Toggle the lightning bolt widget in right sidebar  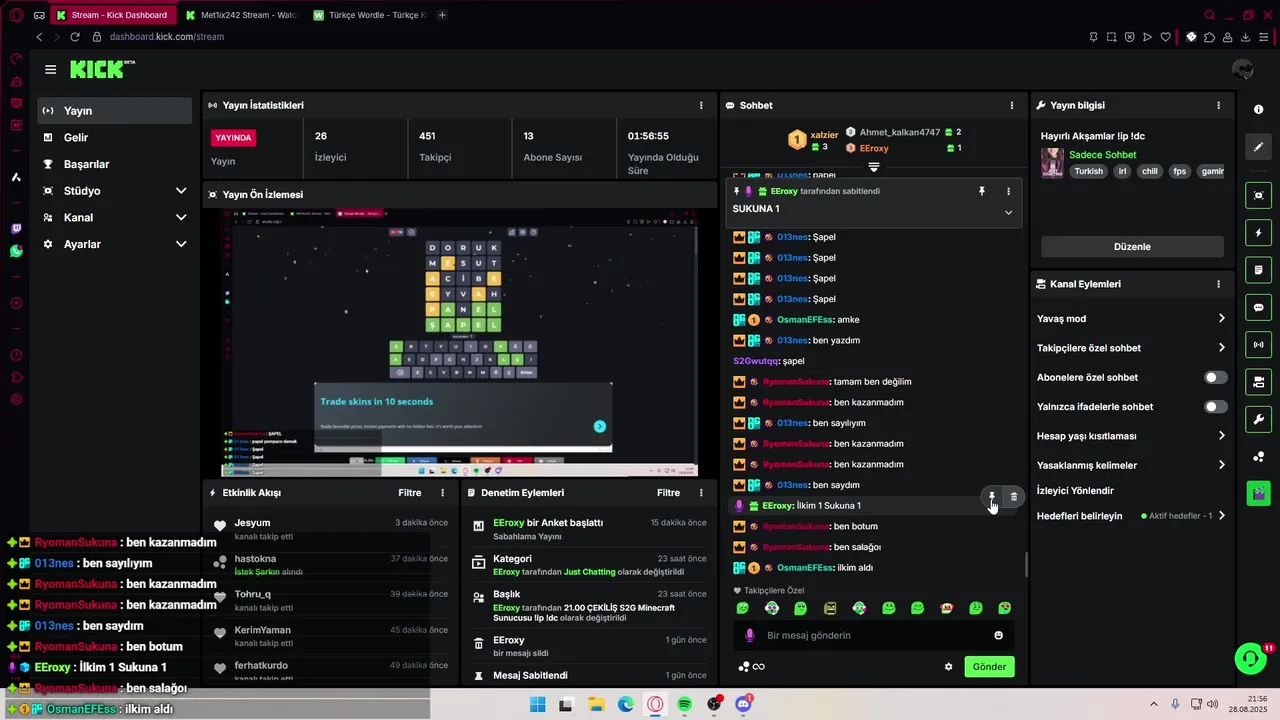(x=1258, y=233)
